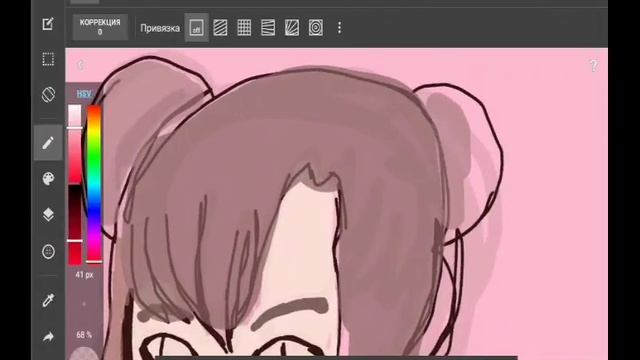Screen dimensions: 640x360
Task: Open the layers panel icon
Action: click(48, 215)
